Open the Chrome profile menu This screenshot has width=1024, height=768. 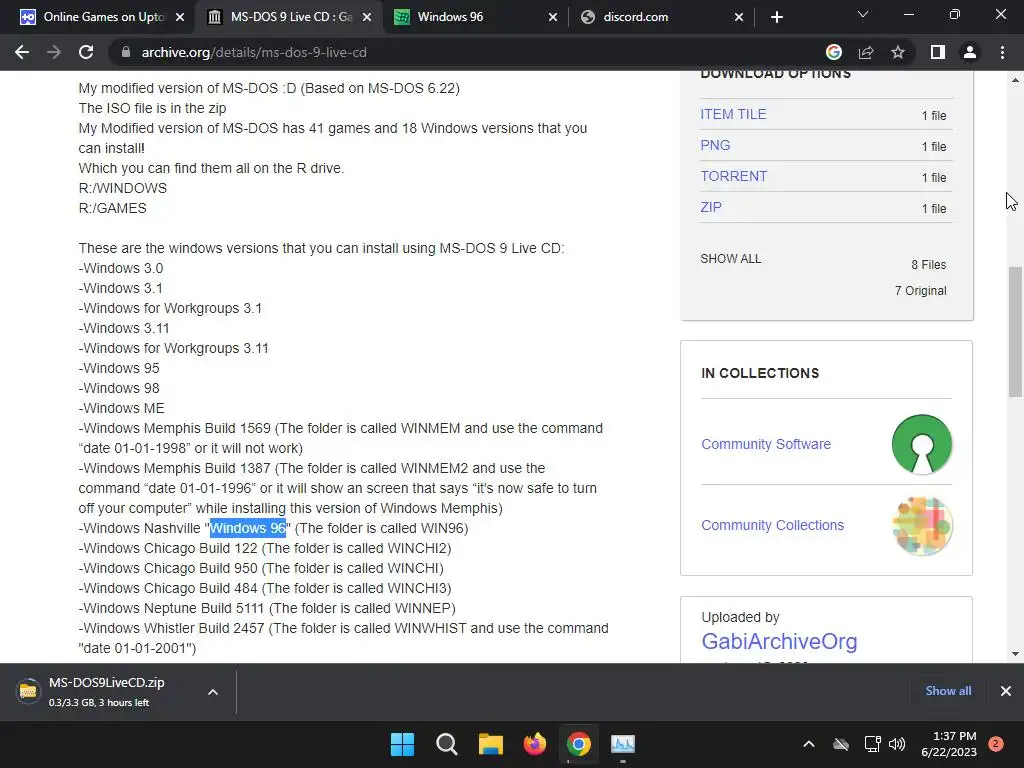point(970,52)
